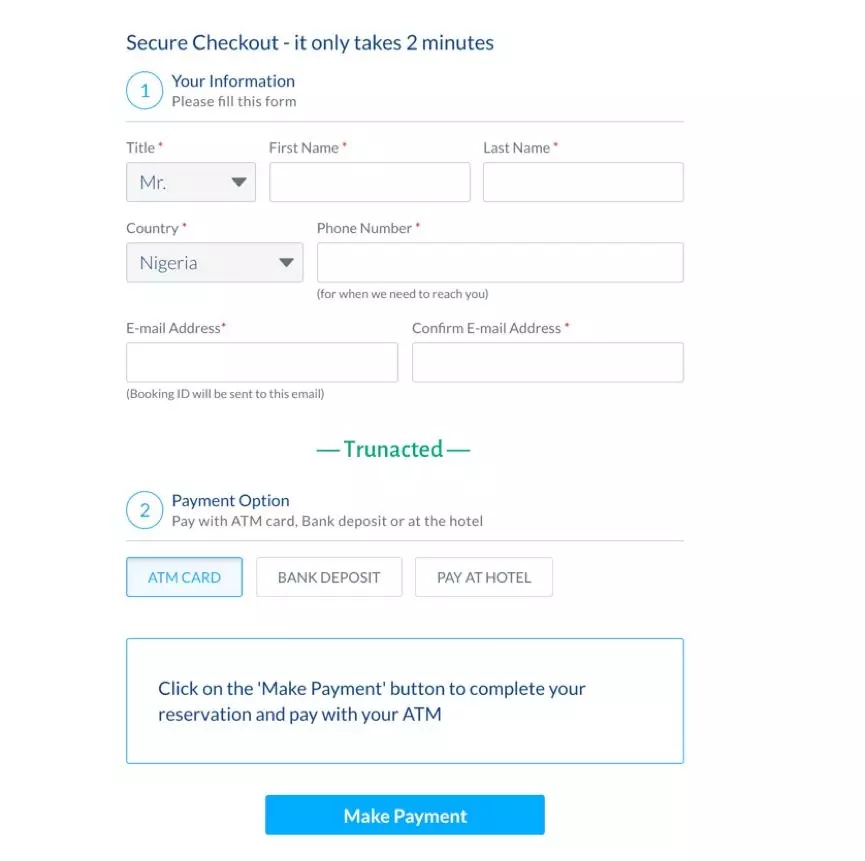Expand the Country dropdown showing Nigeria
The width and height of the screenshot is (865, 861).
click(x=215, y=263)
